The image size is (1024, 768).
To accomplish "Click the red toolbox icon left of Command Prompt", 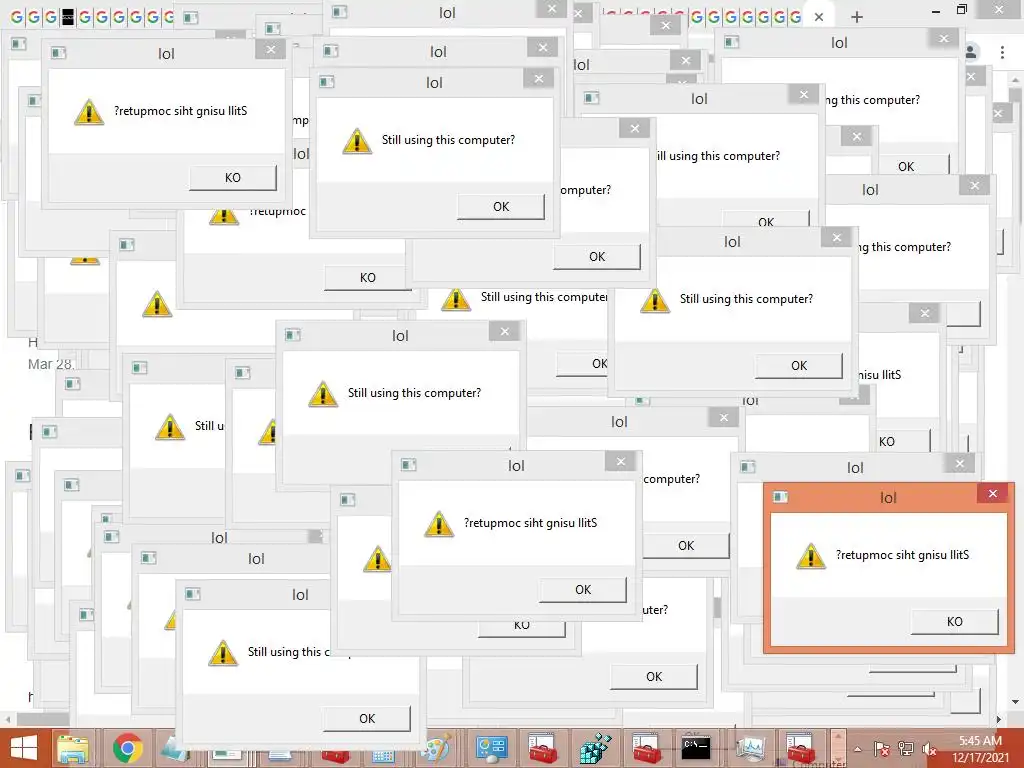I will tap(647, 748).
